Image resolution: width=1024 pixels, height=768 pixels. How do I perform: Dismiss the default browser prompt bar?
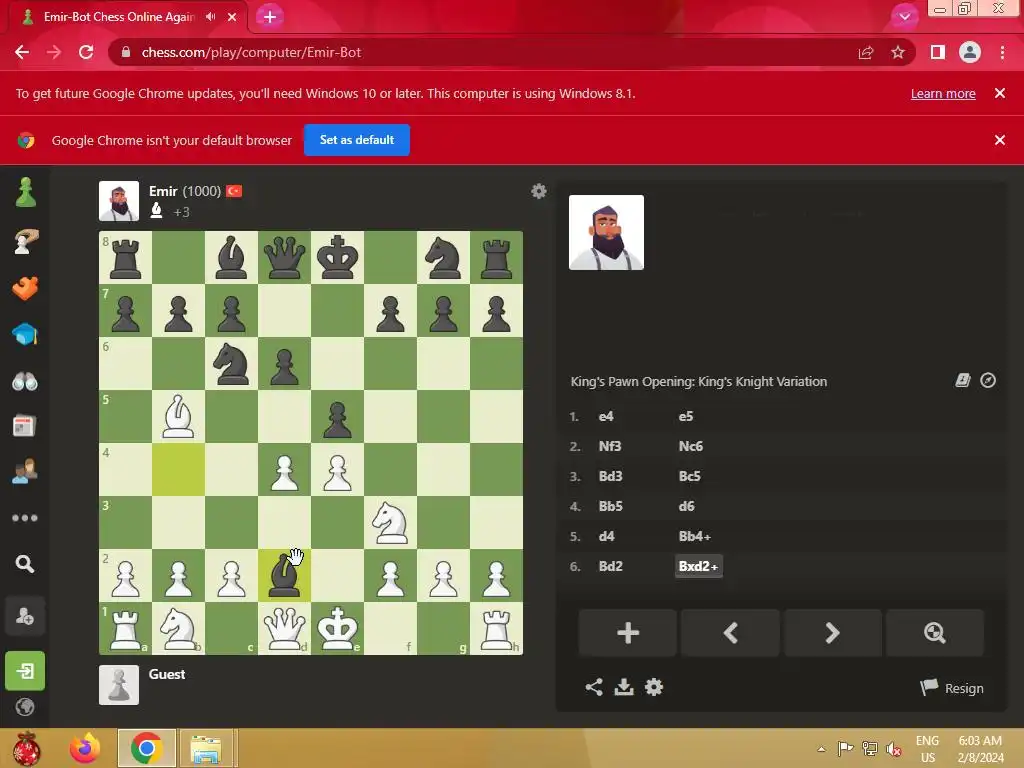pyautogui.click(x=999, y=140)
